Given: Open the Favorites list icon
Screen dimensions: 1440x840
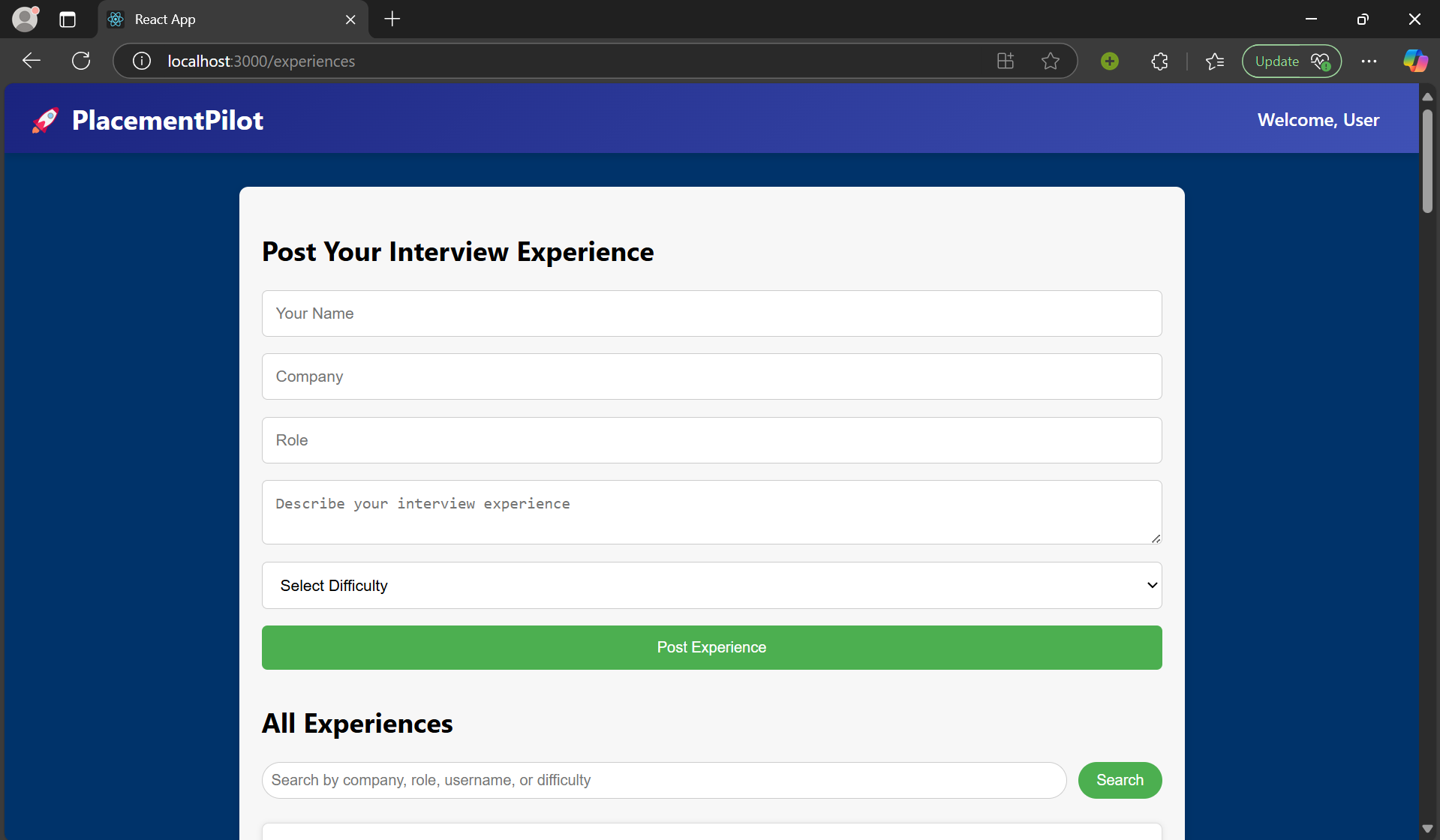Looking at the screenshot, I should 1215,61.
